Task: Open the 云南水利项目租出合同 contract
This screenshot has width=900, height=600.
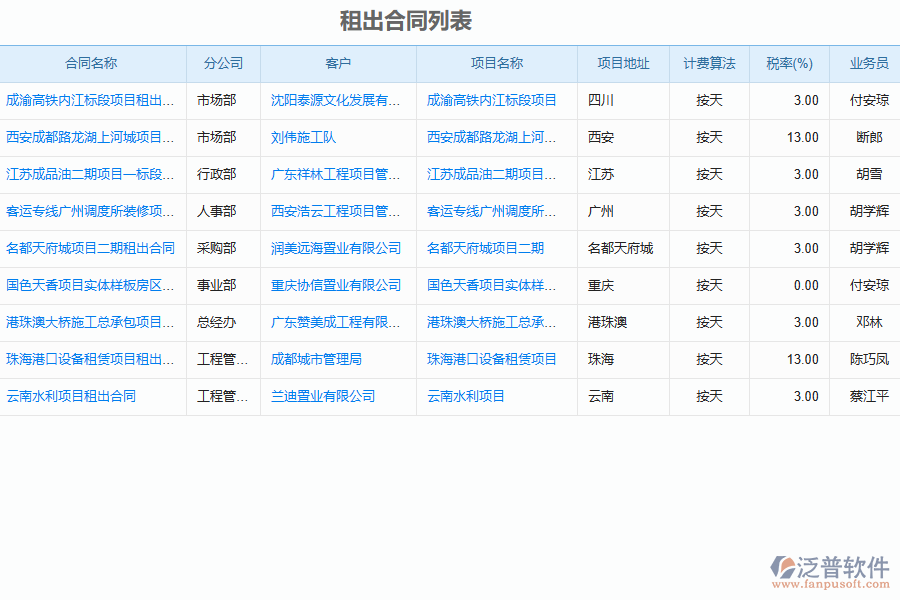Action: (71, 396)
